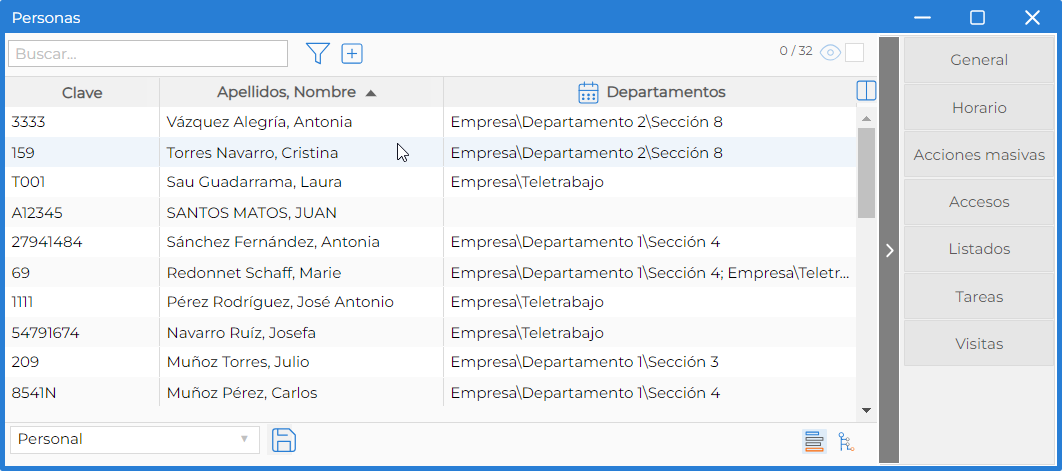
Task: Click the 0 / 32 selection counter
Action: click(x=796, y=51)
